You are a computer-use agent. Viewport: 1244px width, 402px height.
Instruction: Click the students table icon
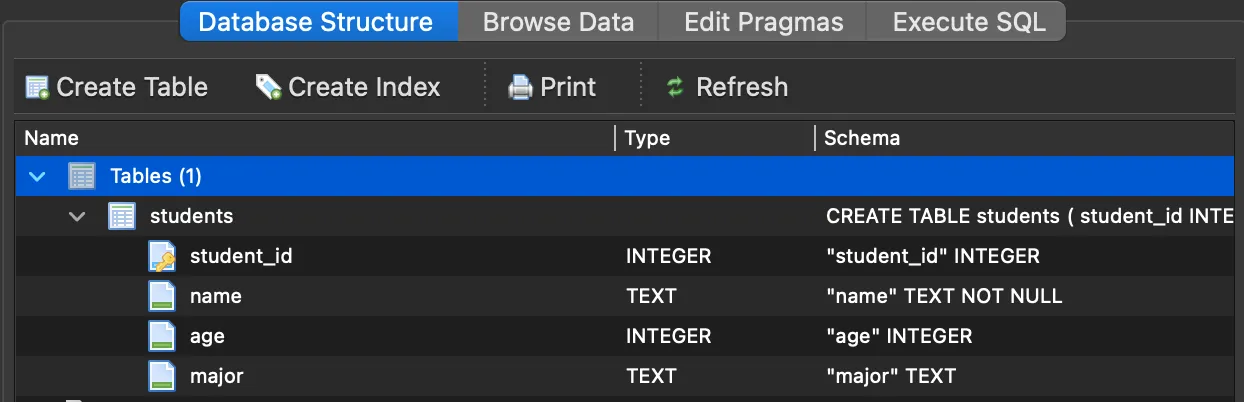coord(121,216)
